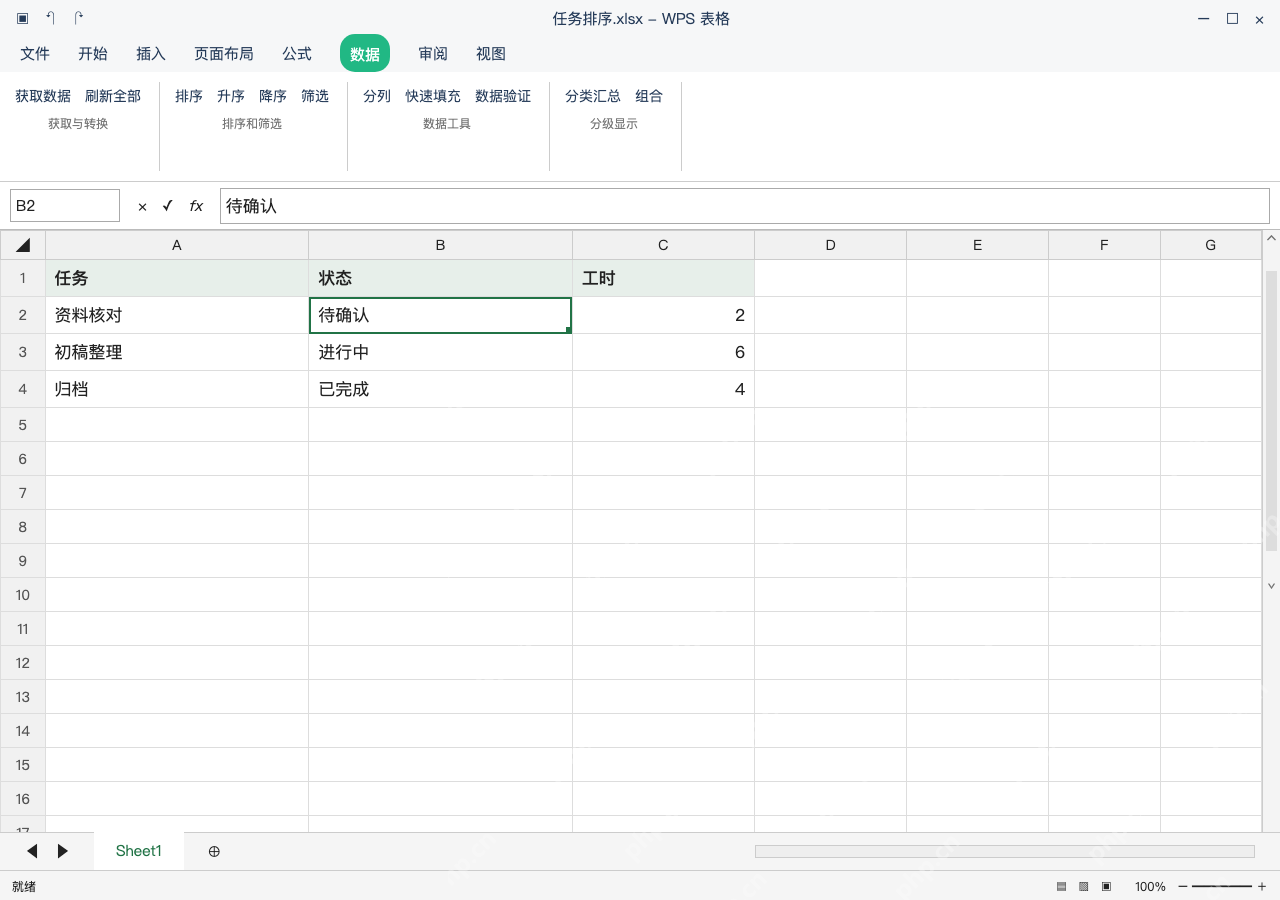The height and width of the screenshot is (900, 1280).
Task: Click the redo arrow in title bar
Action: (x=79, y=18)
